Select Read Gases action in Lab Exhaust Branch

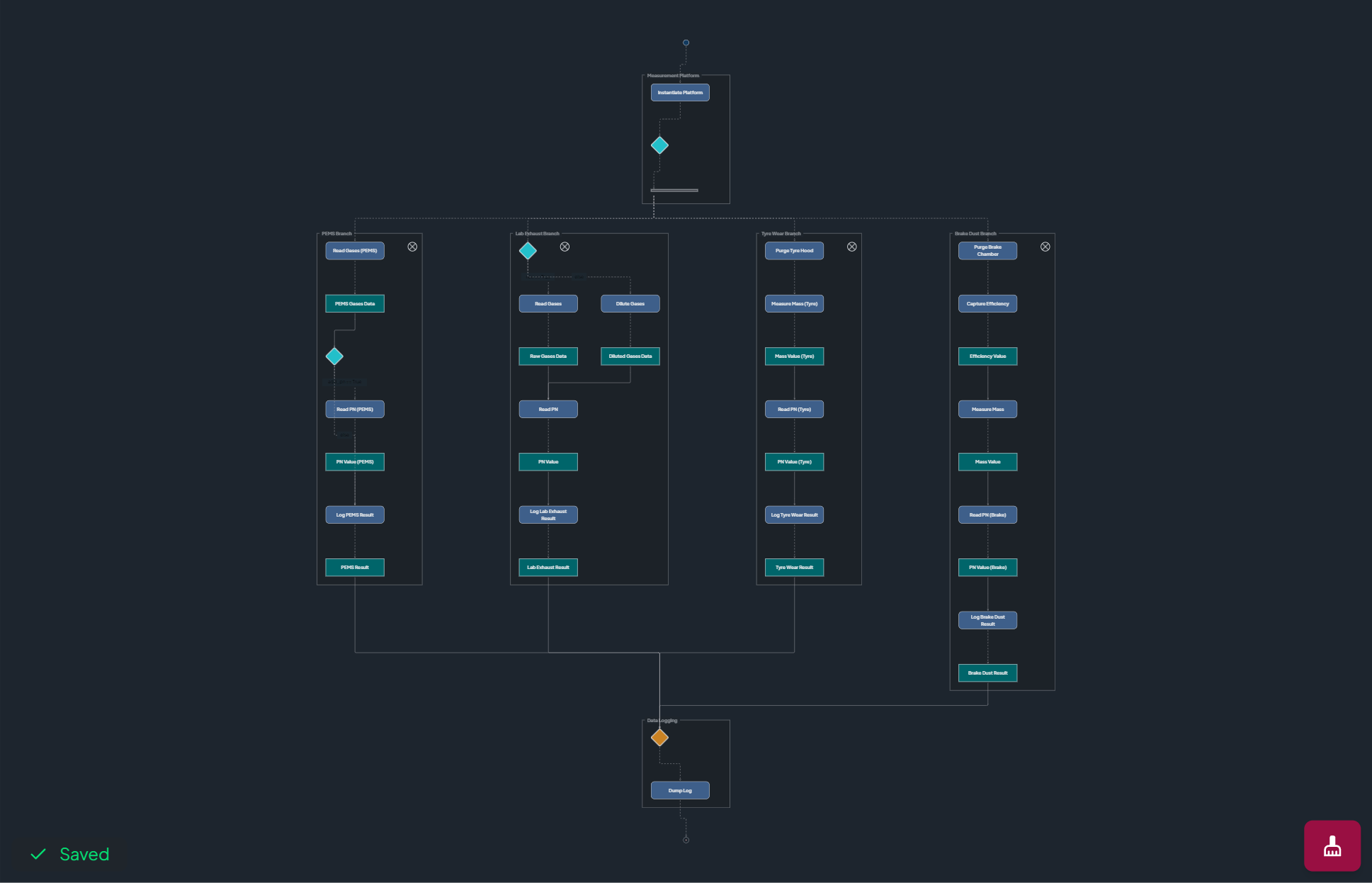click(x=548, y=303)
